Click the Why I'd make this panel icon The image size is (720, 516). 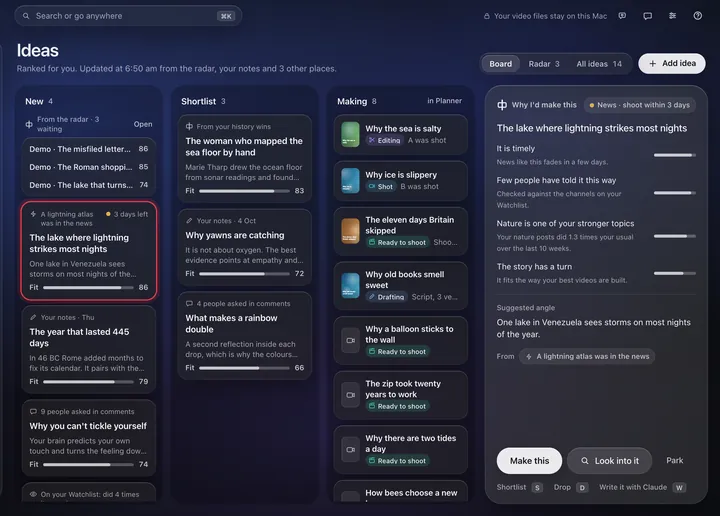coord(502,105)
